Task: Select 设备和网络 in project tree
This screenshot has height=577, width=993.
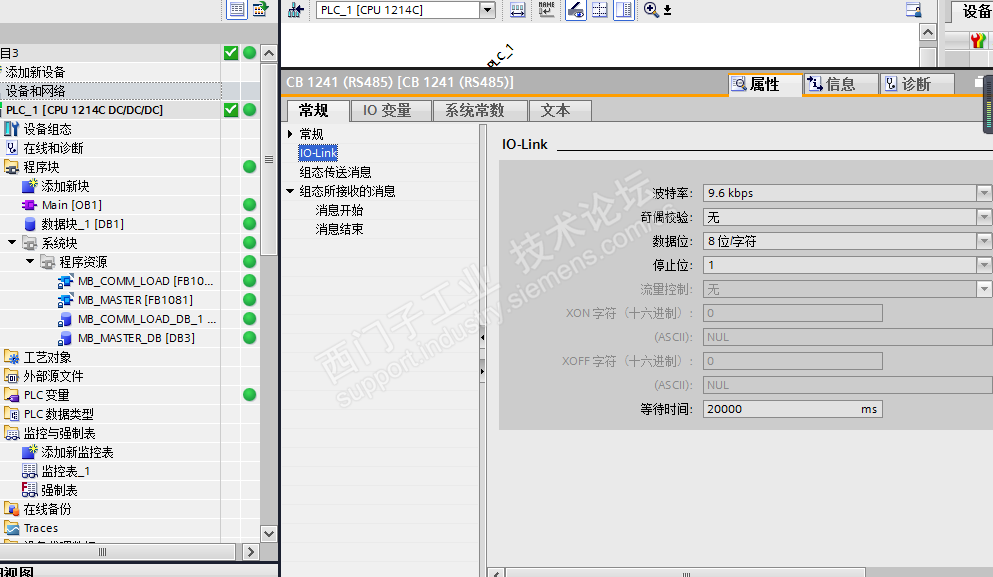Action: click(x=35, y=91)
